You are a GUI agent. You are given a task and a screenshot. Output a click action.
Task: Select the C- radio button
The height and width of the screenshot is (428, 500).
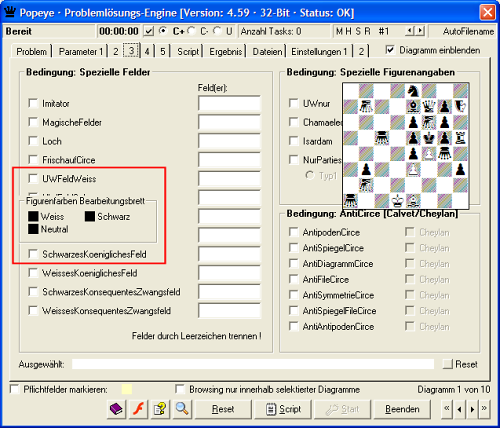point(191,31)
